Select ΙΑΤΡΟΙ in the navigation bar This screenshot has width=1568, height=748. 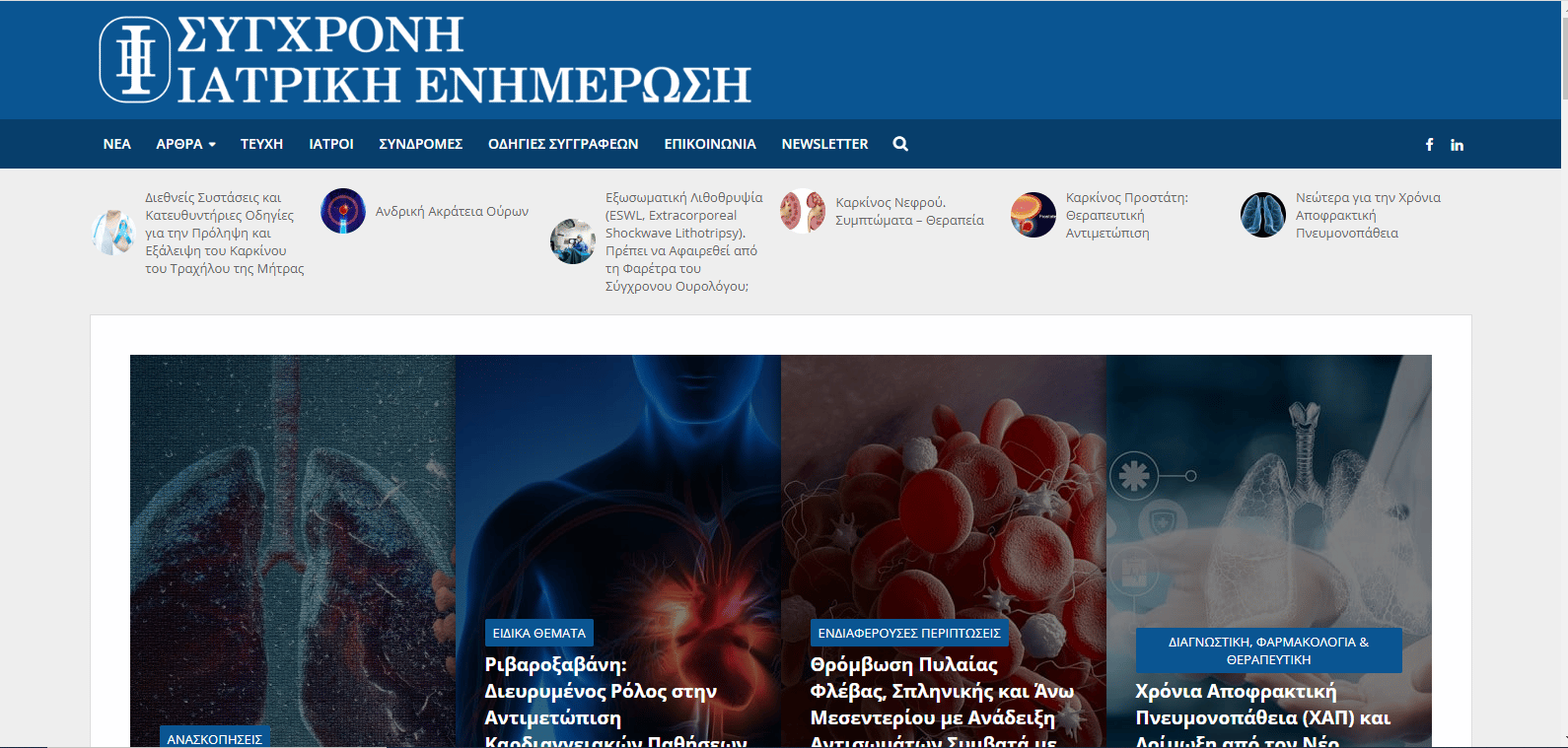[331, 144]
